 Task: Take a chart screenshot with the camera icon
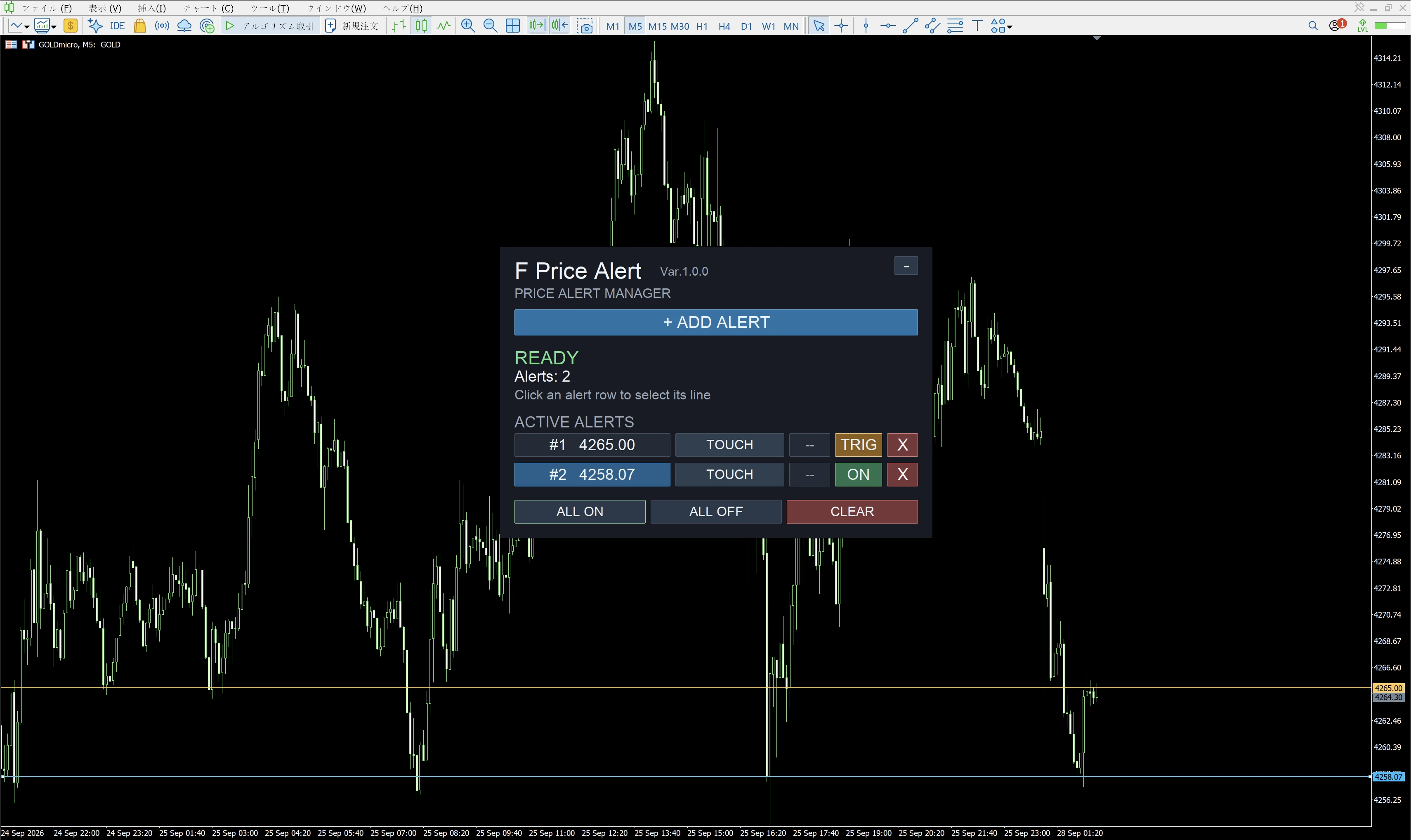tap(585, 26)
